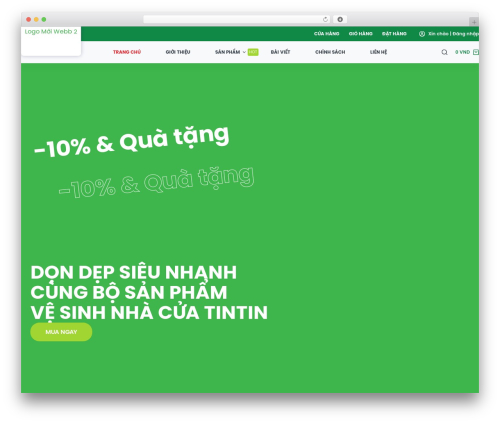Click the HOT badge next to Sản phẩm
Screen dimensions: 500x423
point(253,52)
